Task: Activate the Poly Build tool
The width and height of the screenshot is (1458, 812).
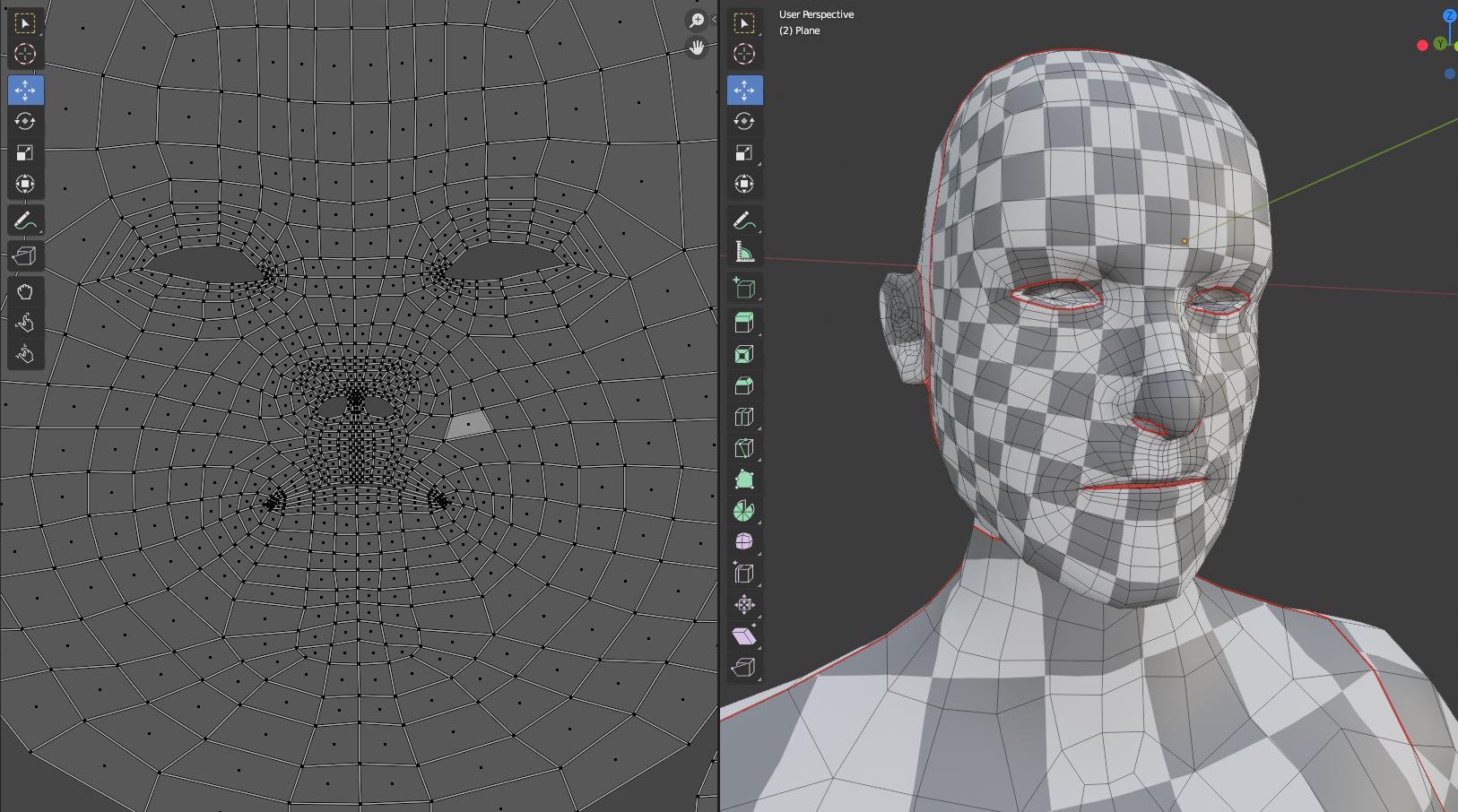Action: [x=744, y=479]
